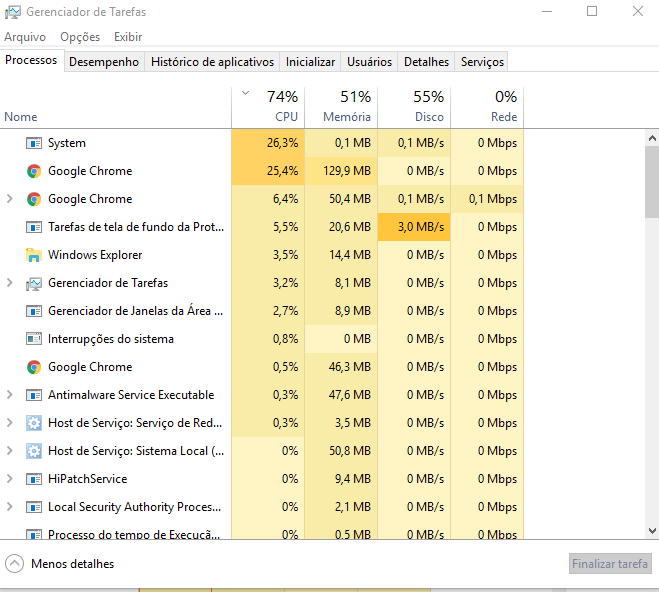The image size is (659, 592).
Task: Click the HiPatchService process icon
Action: 34,479
